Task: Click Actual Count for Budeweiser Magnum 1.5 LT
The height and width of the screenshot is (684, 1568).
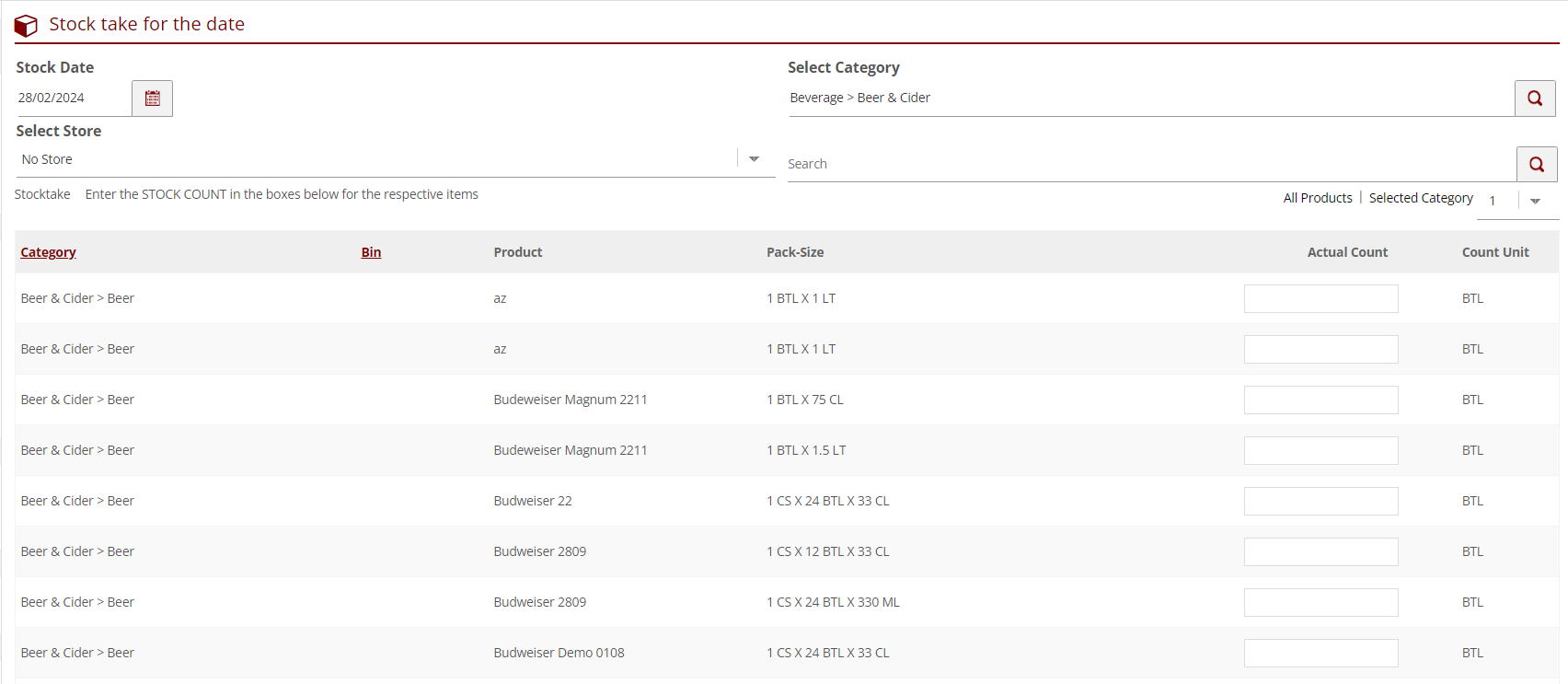Action: point(1320,451)
